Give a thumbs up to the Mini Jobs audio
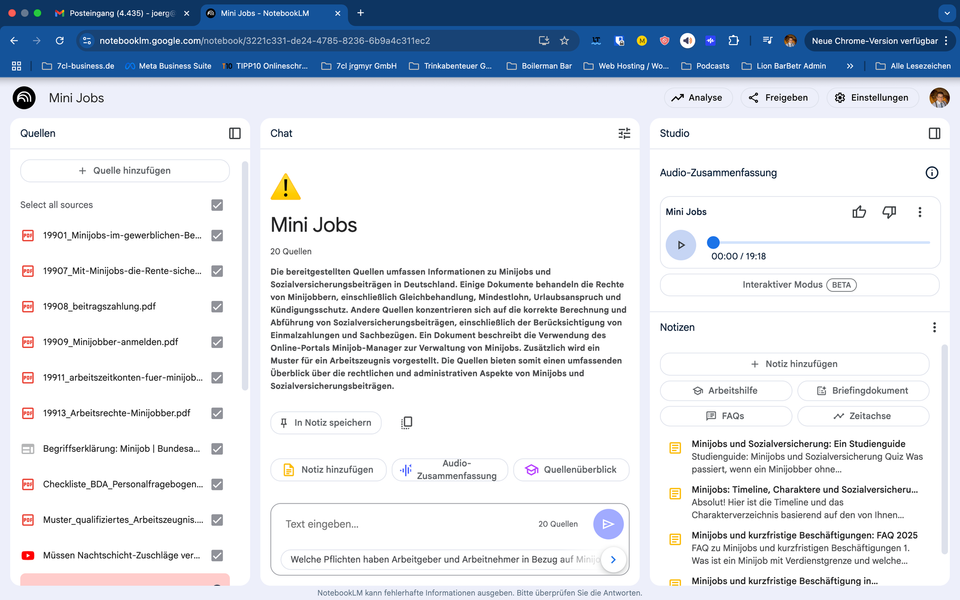The width and height of the screenshot is (960, 600). click(859, 212)
